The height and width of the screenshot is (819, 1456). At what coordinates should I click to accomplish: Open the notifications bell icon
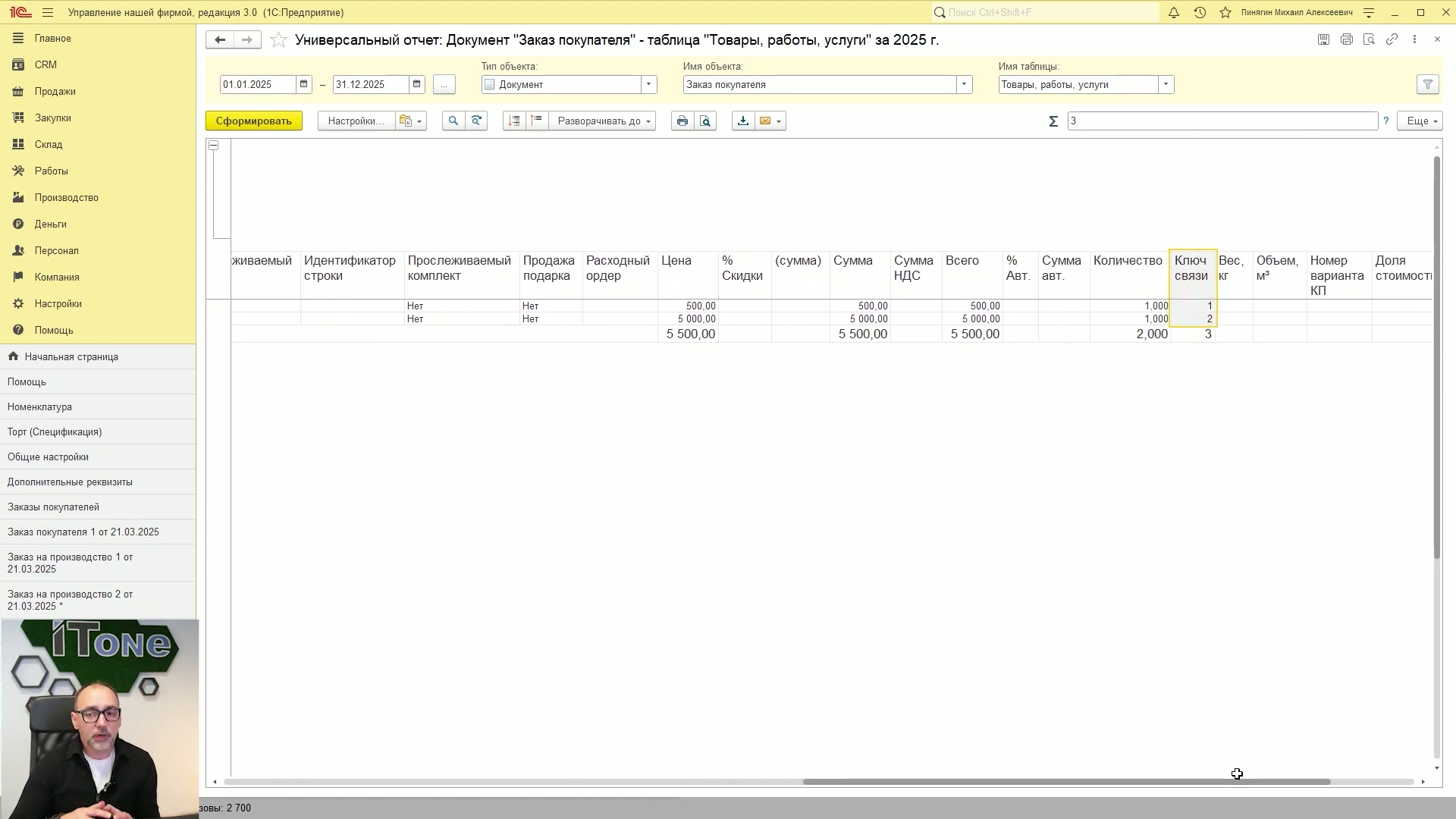coord(1174,13)
